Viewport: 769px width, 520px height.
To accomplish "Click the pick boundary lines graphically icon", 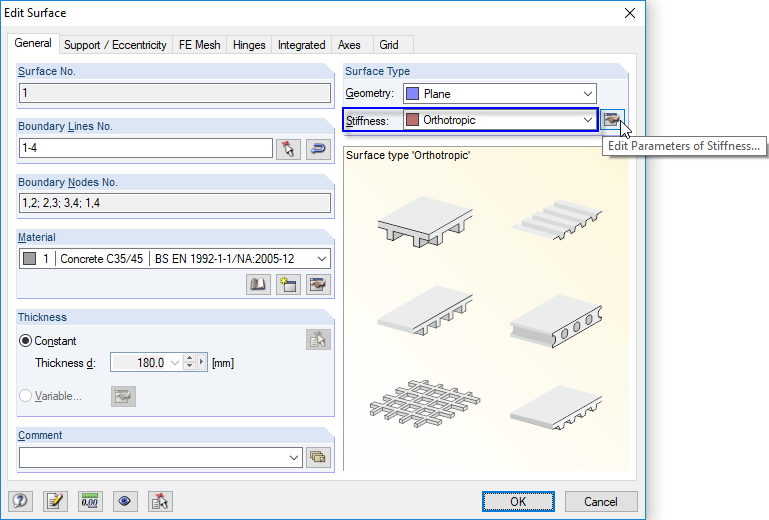I will point(288,149).
